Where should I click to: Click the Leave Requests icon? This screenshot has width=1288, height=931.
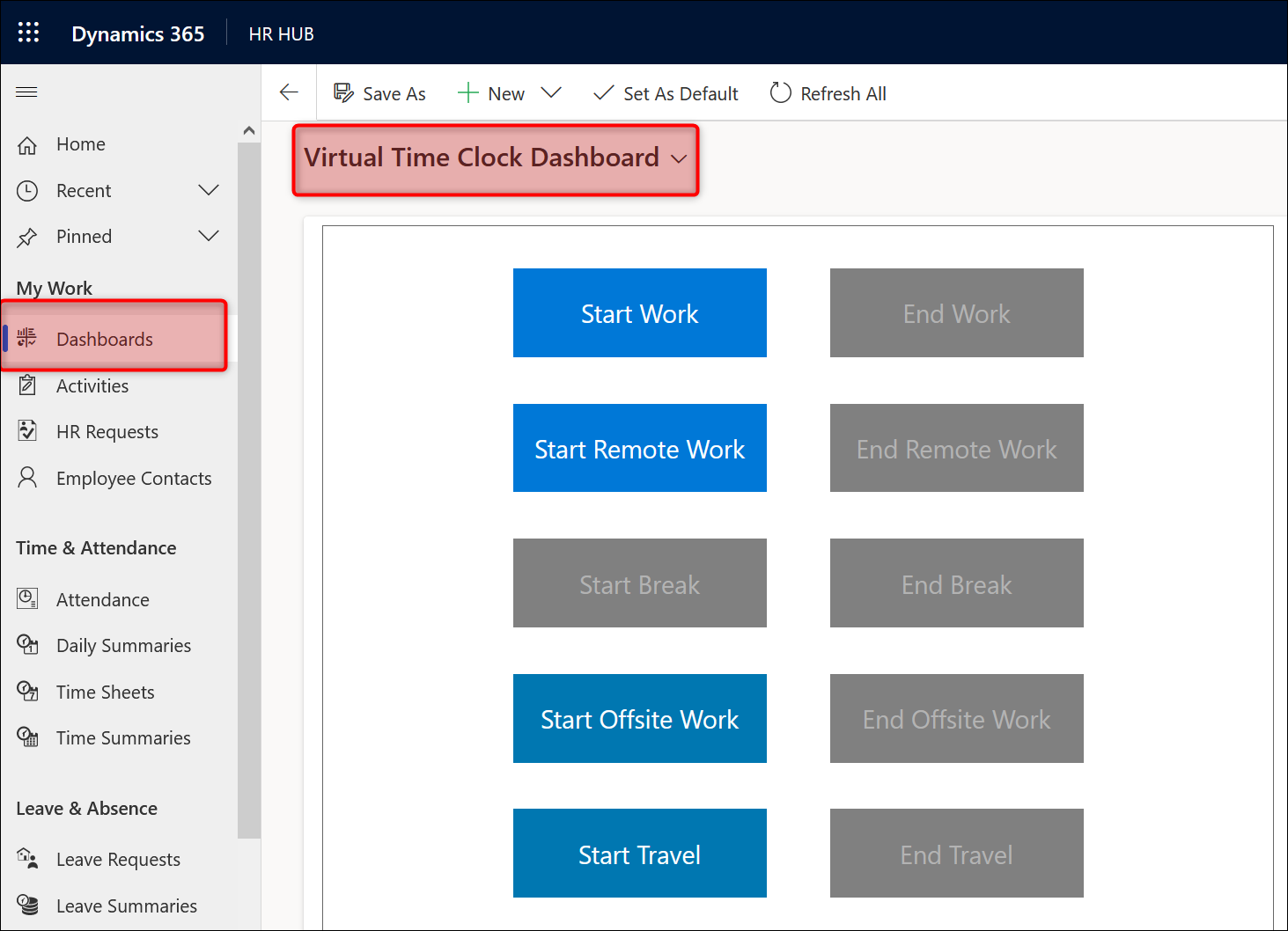pyautogui.click(x=27, y=859)
